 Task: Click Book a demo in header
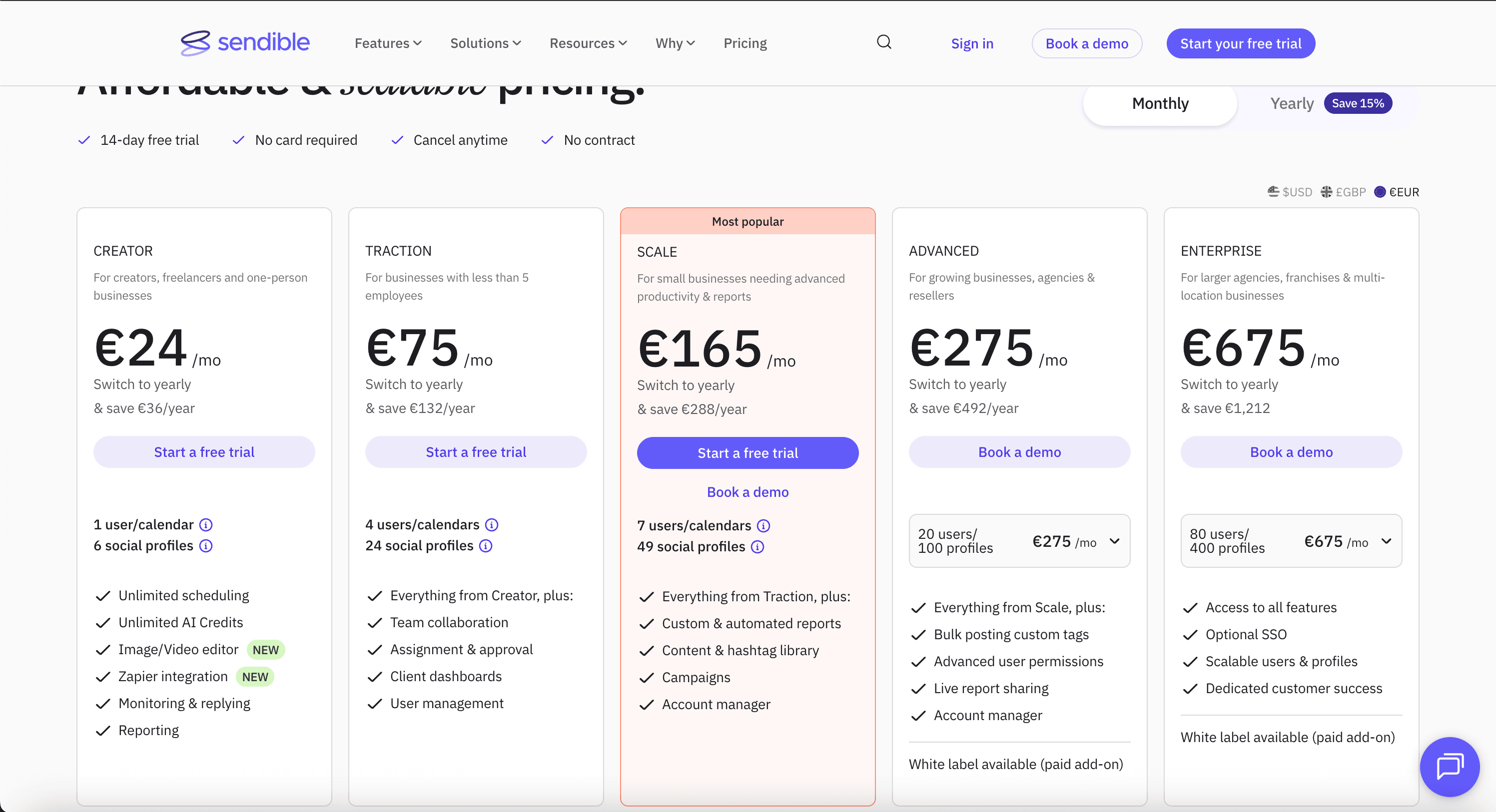(1087, 43)
